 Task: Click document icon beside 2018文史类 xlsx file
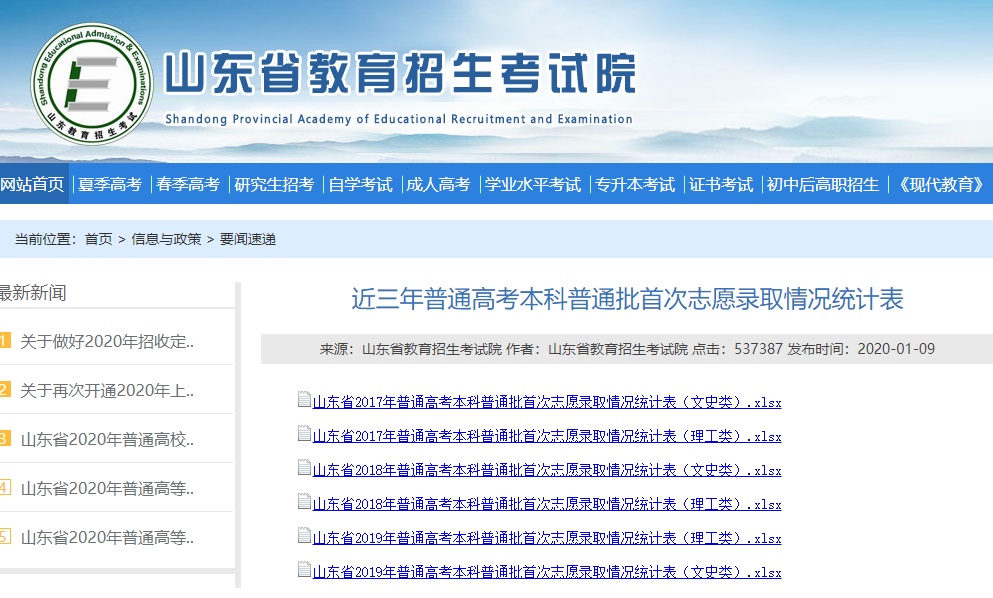pos(302,468)
